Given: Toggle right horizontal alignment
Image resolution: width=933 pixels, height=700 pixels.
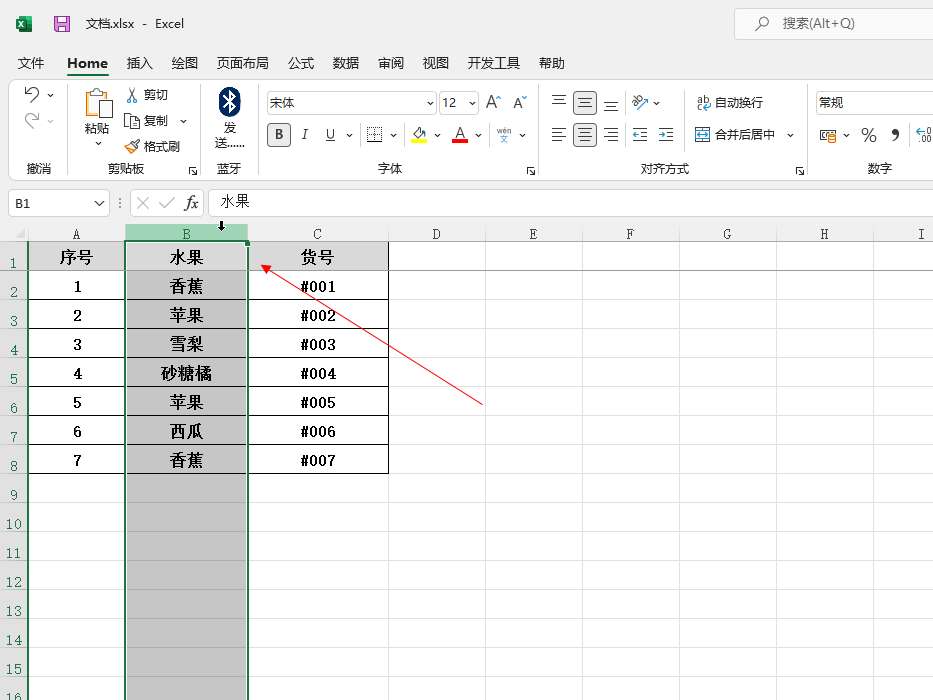Looking at the screenshot, I should [611, 135].
